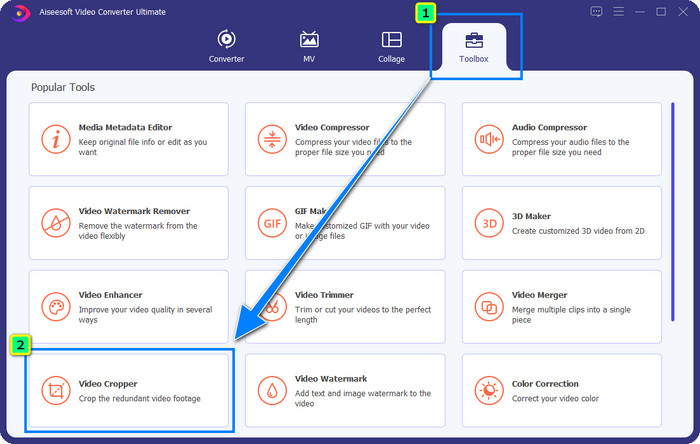Click the 3D Maker title

(531, 216)
